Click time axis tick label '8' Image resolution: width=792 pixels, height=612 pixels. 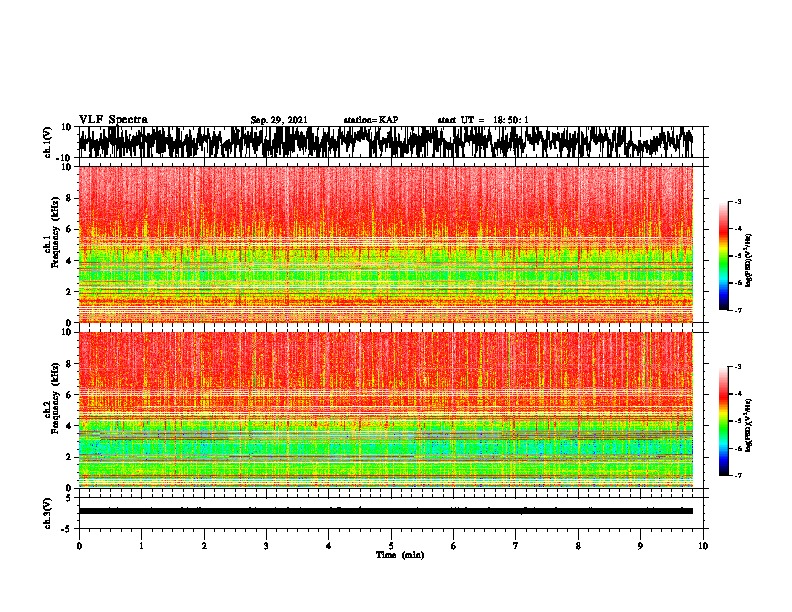[x=578, y=546]
